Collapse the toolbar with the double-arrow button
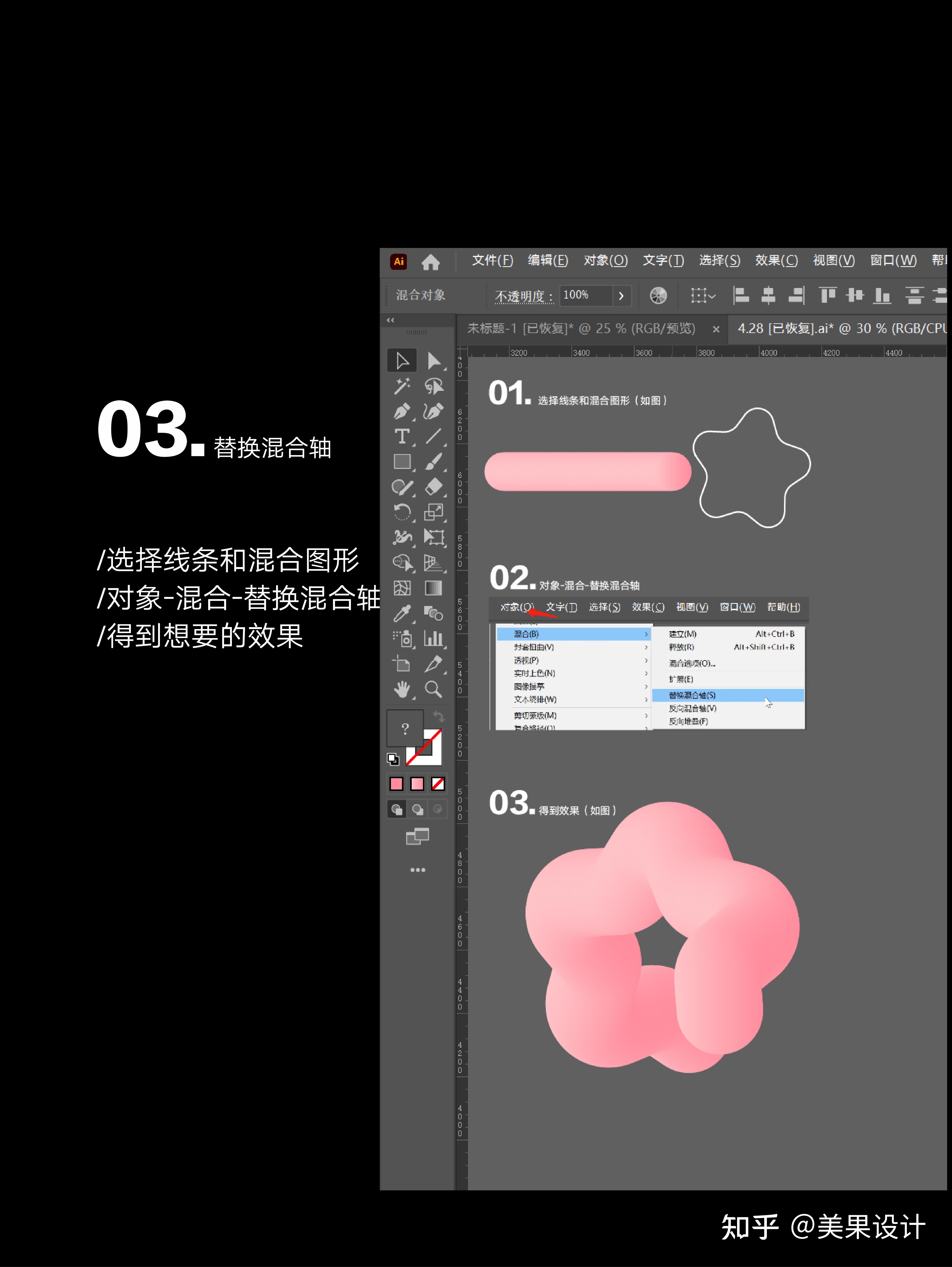952x1267 pixels. 390,320
